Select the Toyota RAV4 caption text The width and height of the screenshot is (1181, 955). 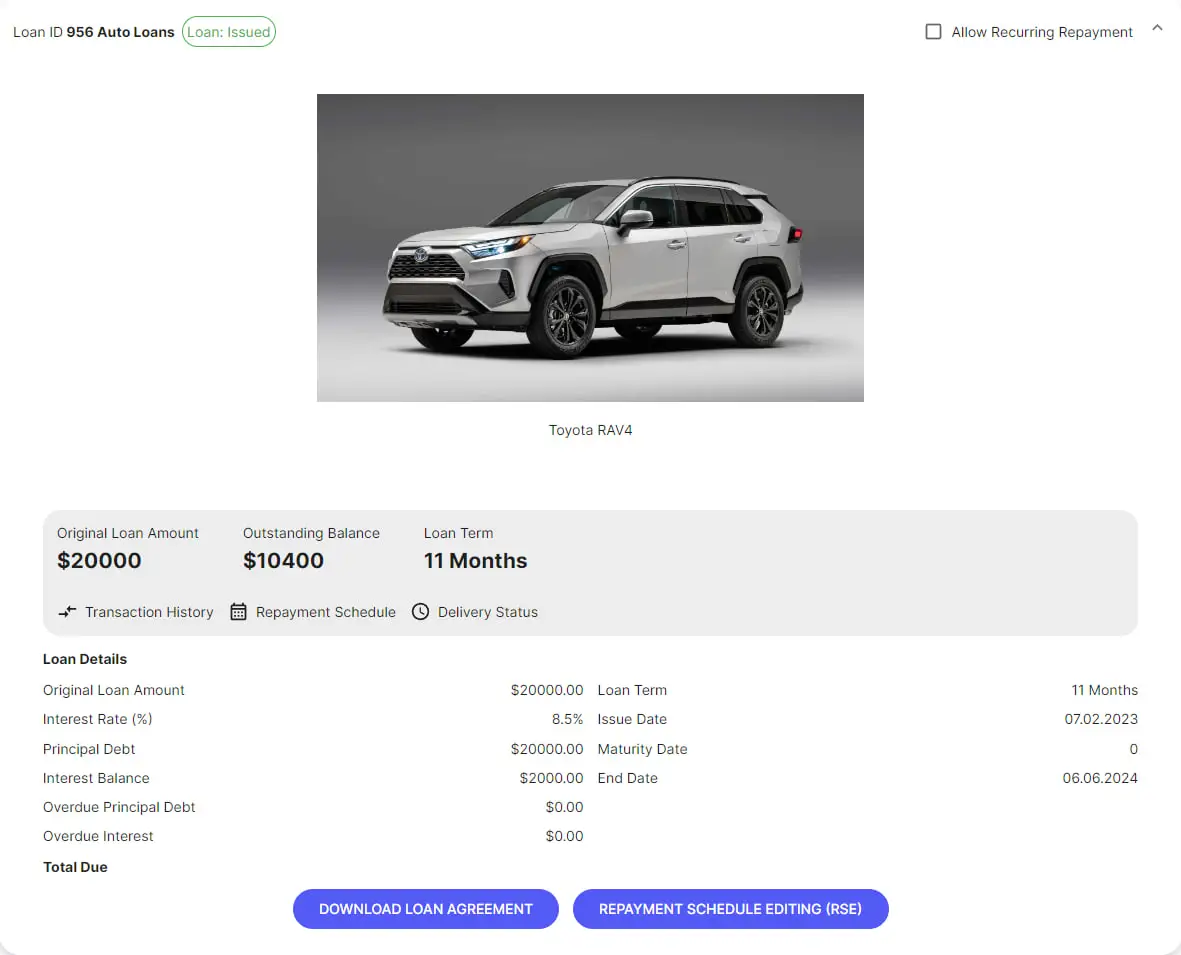pos(590,430)
